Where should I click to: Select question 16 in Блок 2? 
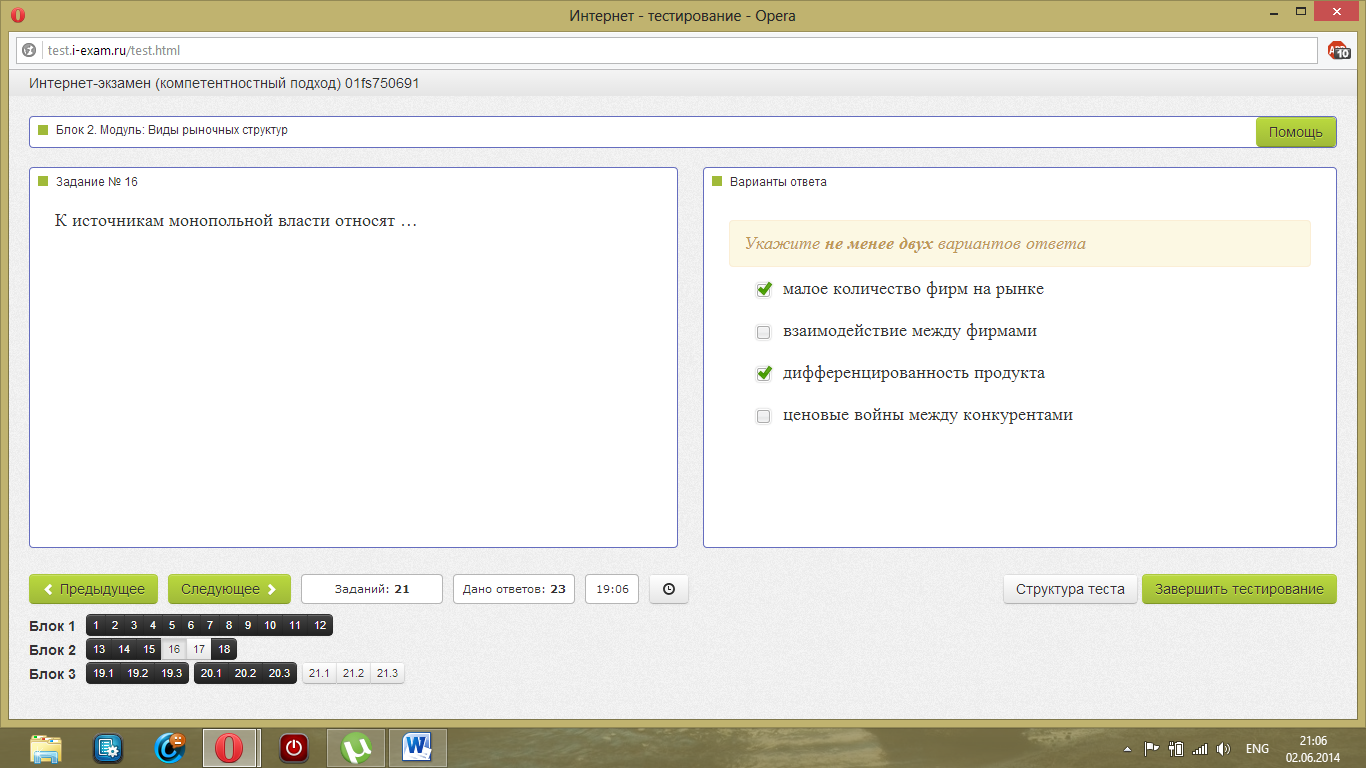(174, 649)
